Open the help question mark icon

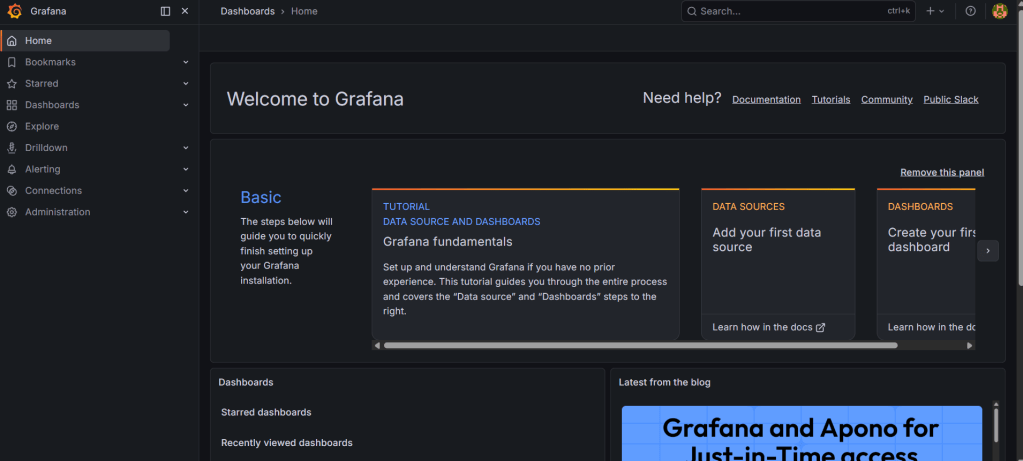coord(970,11)
